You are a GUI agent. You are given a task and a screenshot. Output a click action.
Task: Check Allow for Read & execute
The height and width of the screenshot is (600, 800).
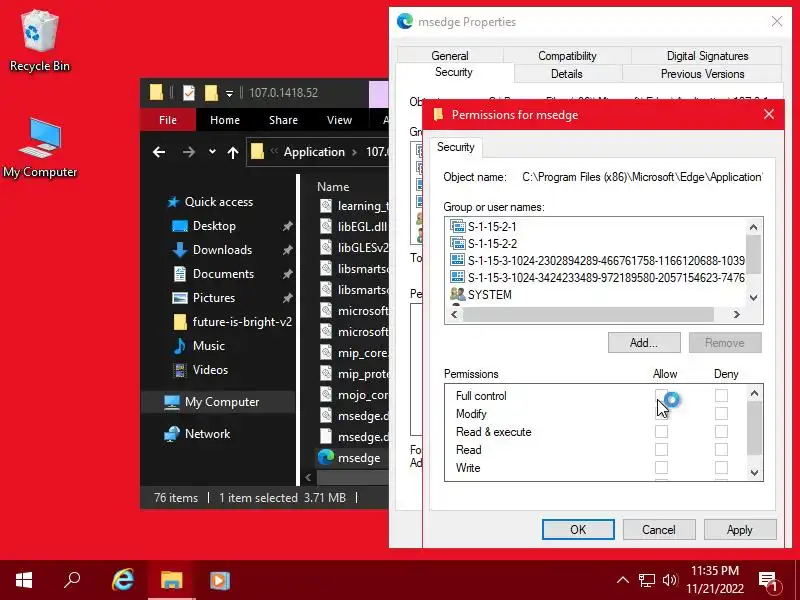pos(661,432)
